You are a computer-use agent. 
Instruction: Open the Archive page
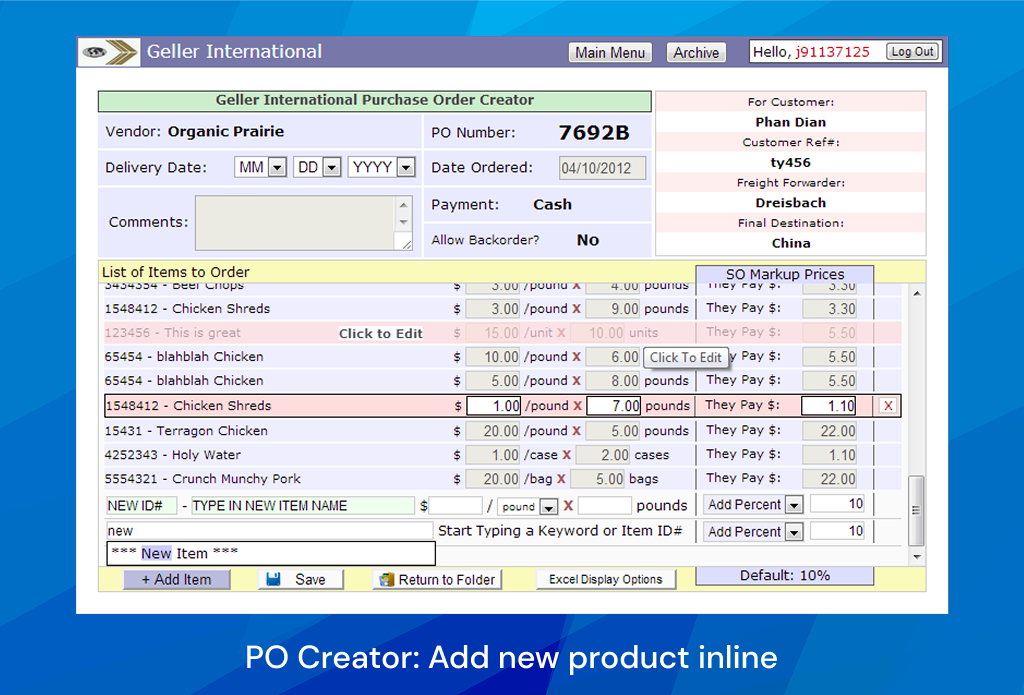click(696, 52)
